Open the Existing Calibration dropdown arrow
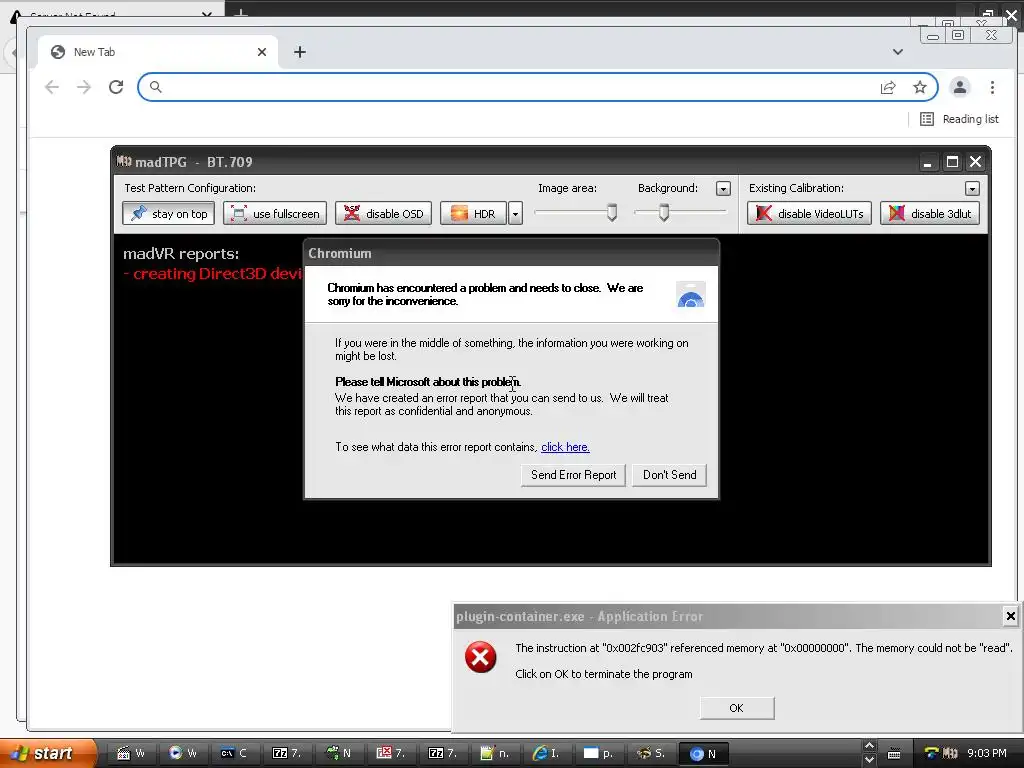The width and height of the screenshot is (1024, 768). 972,189
